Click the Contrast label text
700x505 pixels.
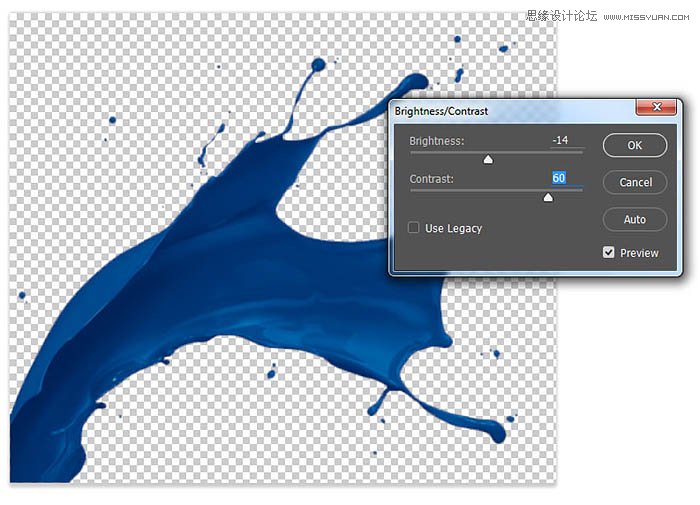pos(432,179)
